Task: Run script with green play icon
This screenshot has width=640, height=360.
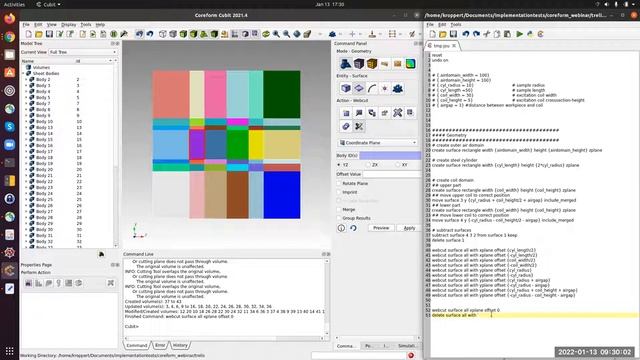Action: pyautogui.click(x=519, y=34)
